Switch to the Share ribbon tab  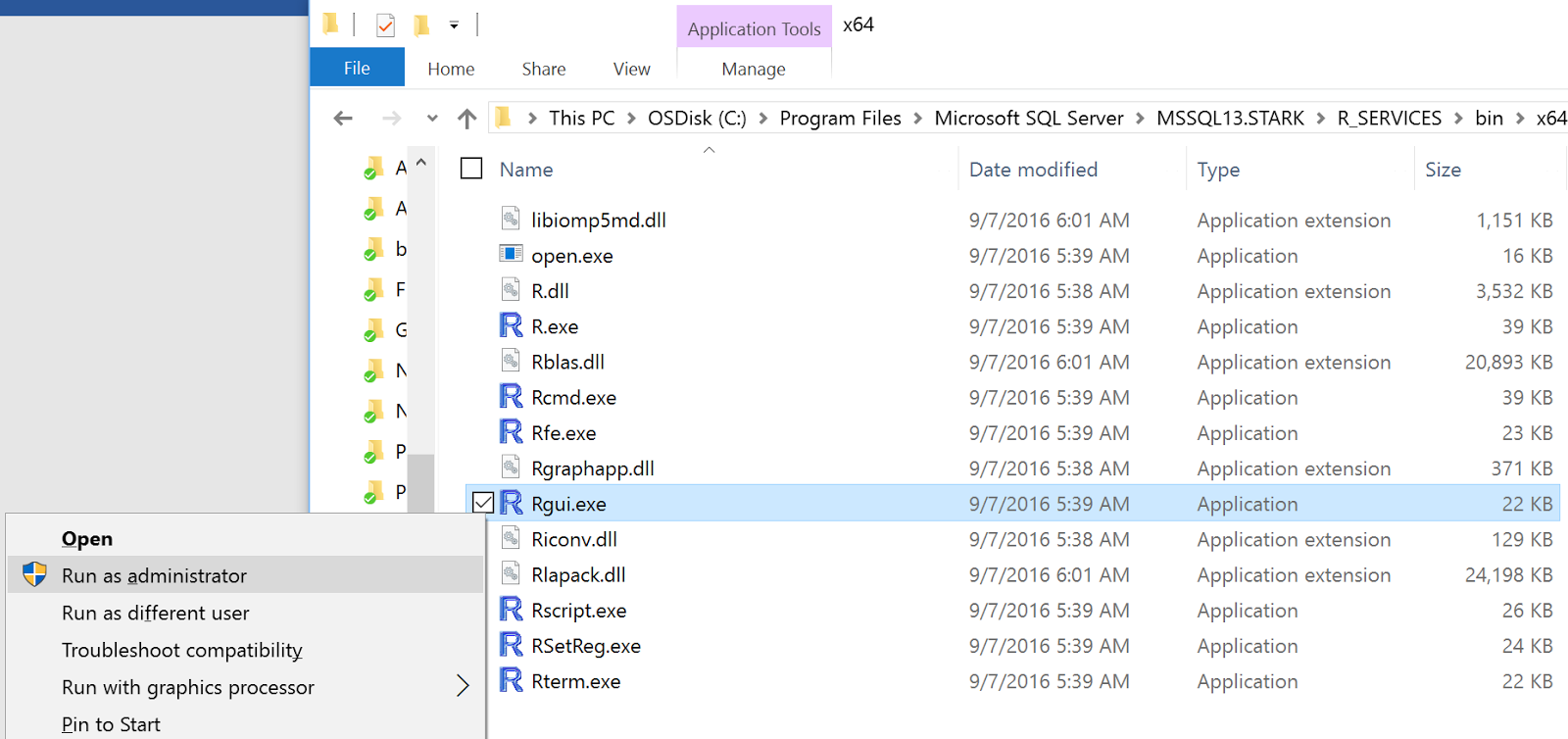544,69
